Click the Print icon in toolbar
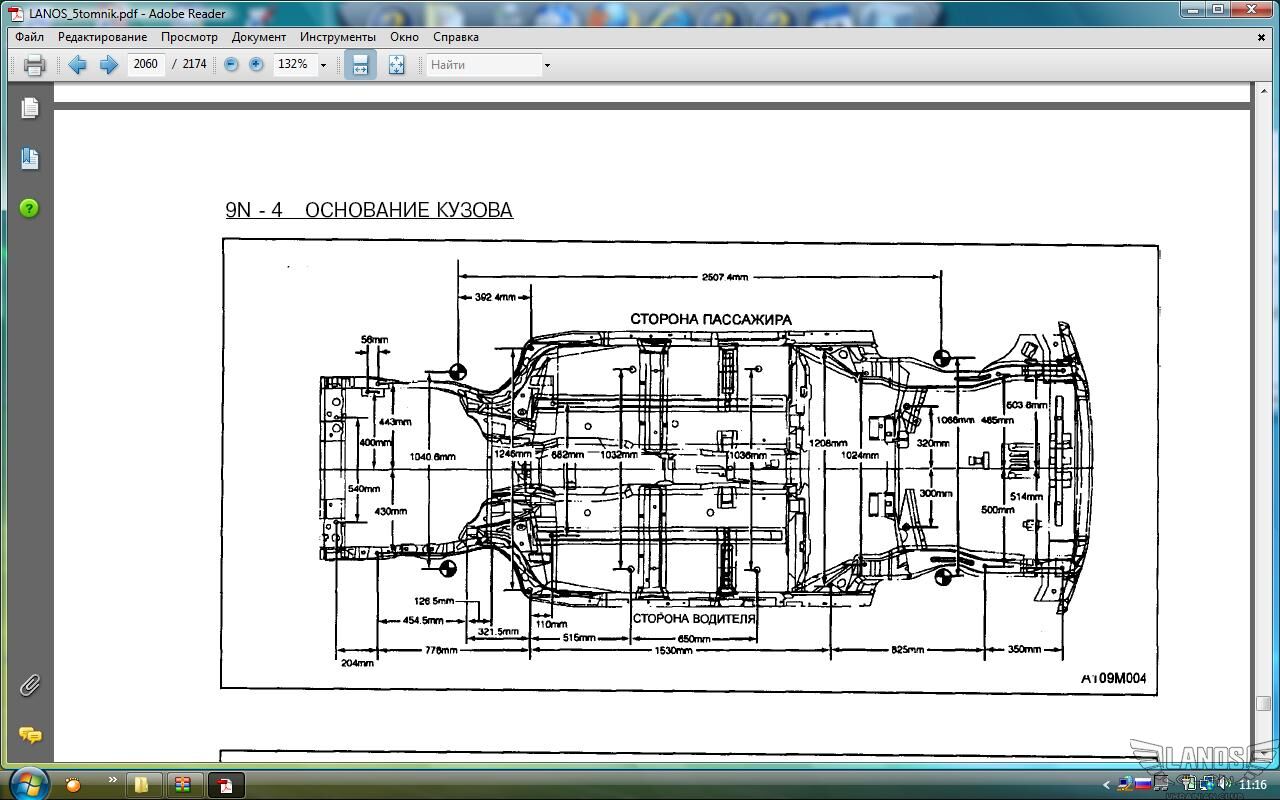 [x=34, y=65]
